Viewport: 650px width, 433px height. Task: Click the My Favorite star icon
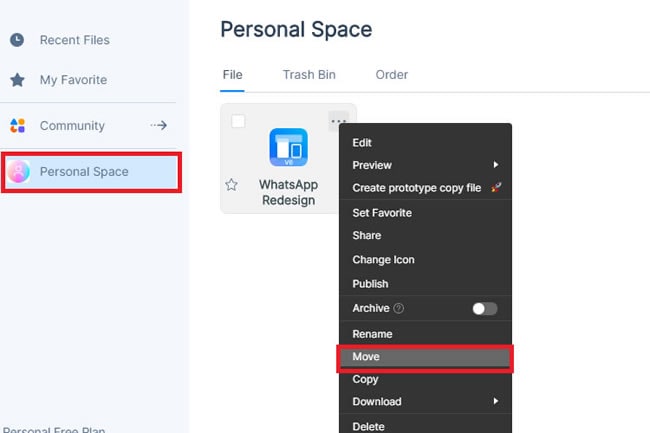click(17, 80)
